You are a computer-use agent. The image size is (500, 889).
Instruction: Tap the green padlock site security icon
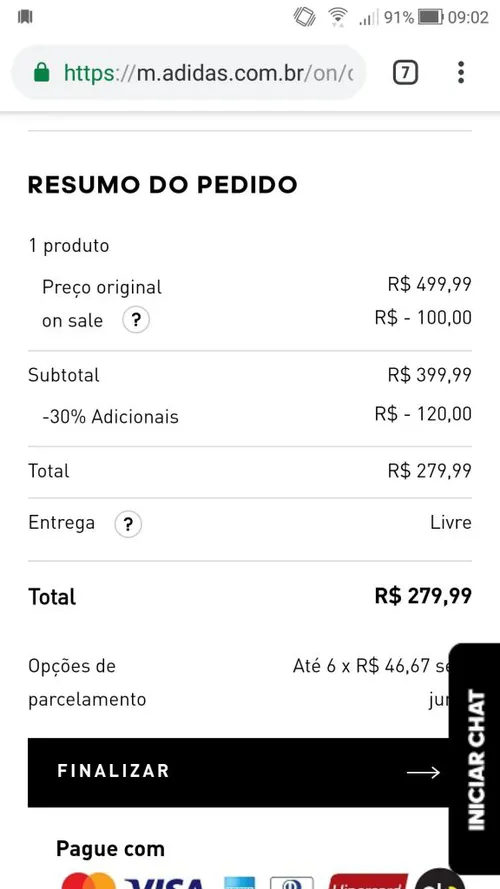41,72
